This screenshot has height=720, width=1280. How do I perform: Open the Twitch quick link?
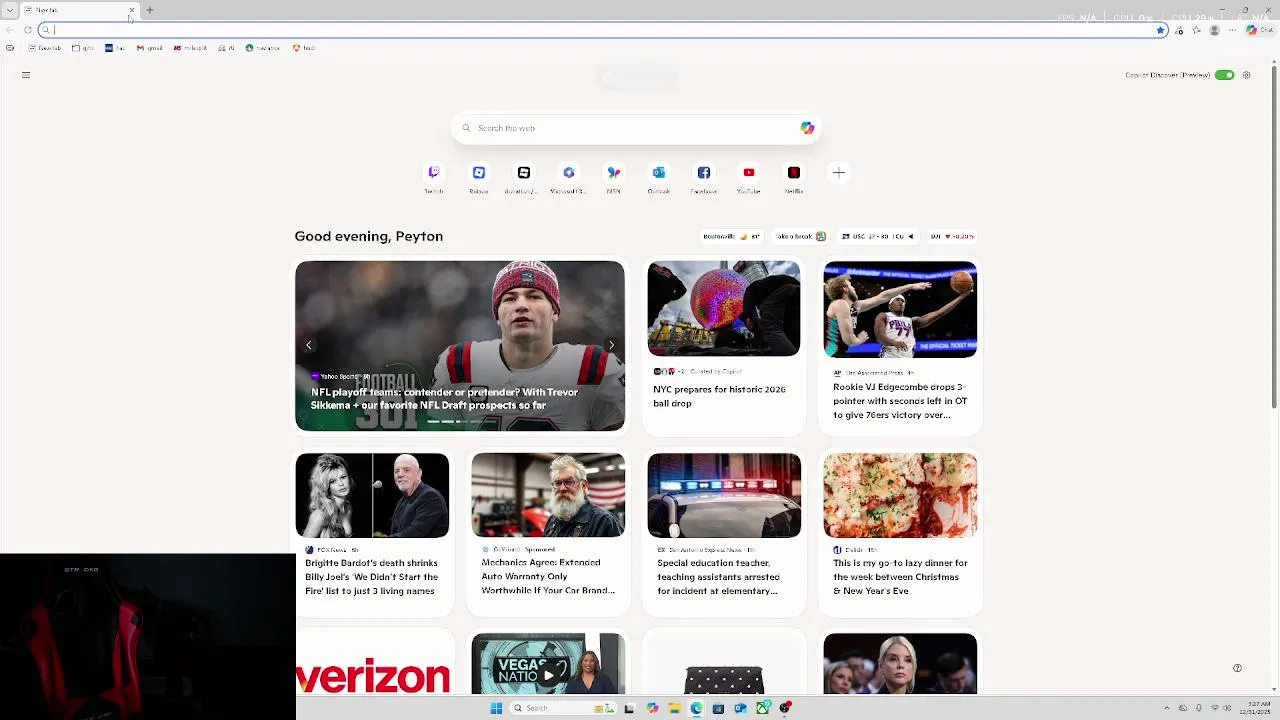433,173
